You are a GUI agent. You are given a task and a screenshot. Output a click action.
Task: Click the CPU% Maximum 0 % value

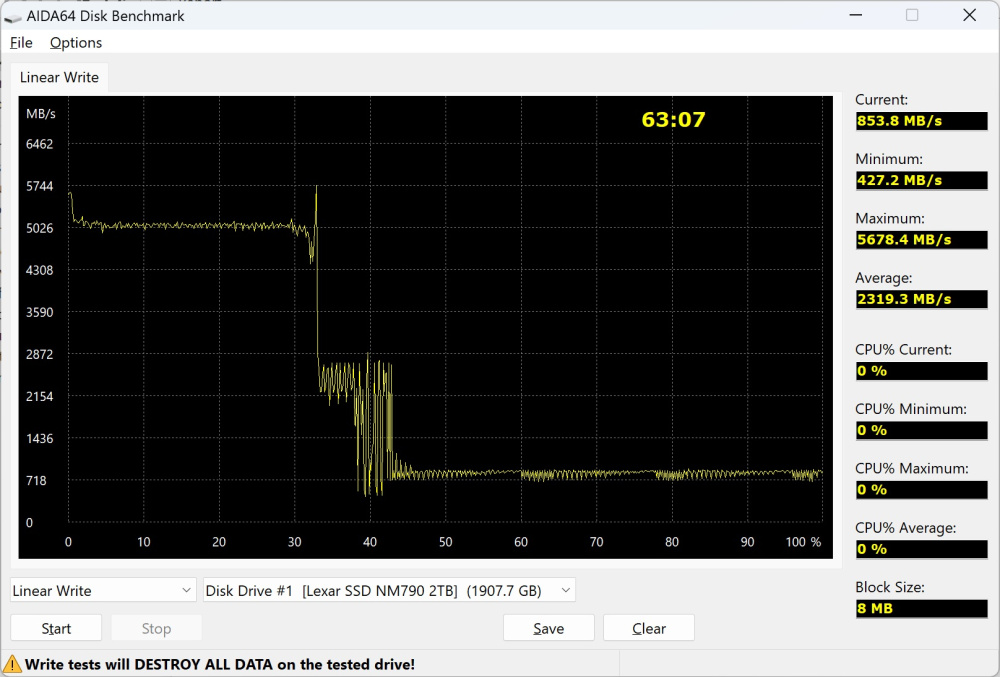pyautogui.click(x=922, y=490)
